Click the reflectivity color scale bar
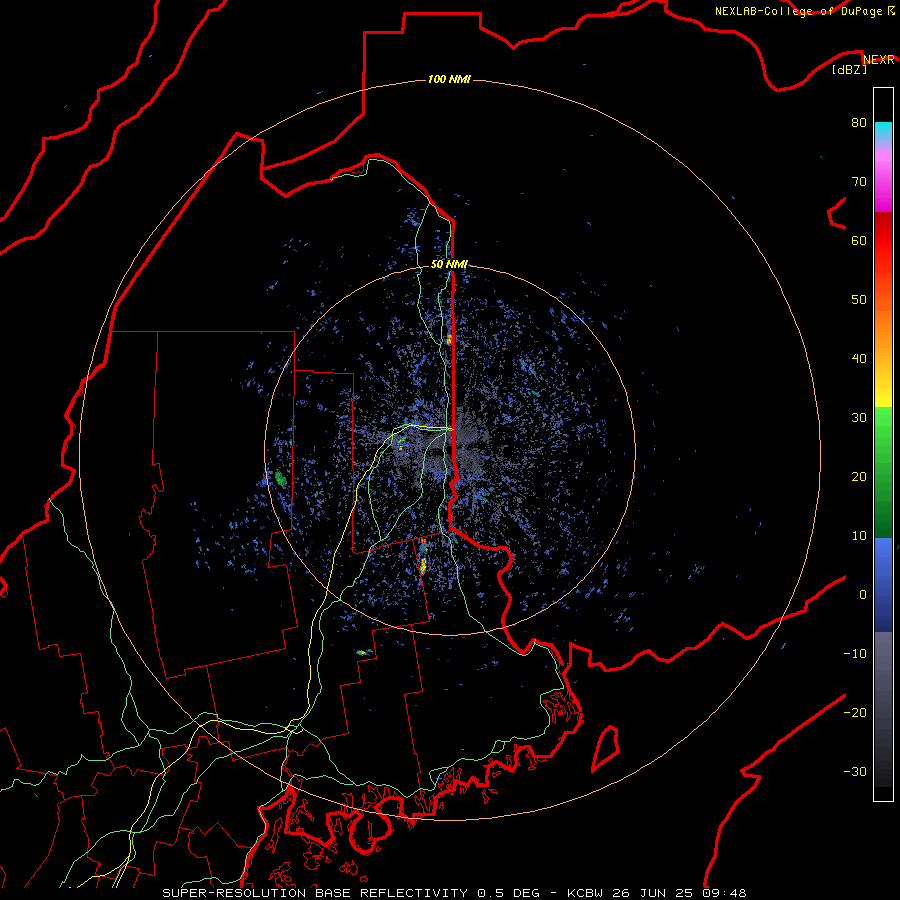The image size is (900, 900). coord(883,444)
